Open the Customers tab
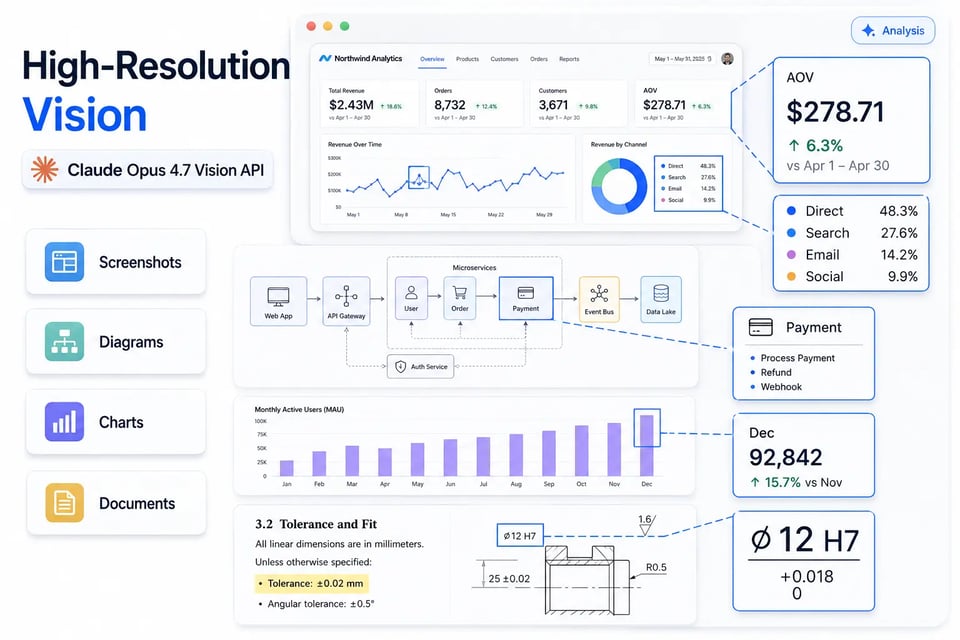The width and height of the screenshot is (960, 640). tap(504, 59)
